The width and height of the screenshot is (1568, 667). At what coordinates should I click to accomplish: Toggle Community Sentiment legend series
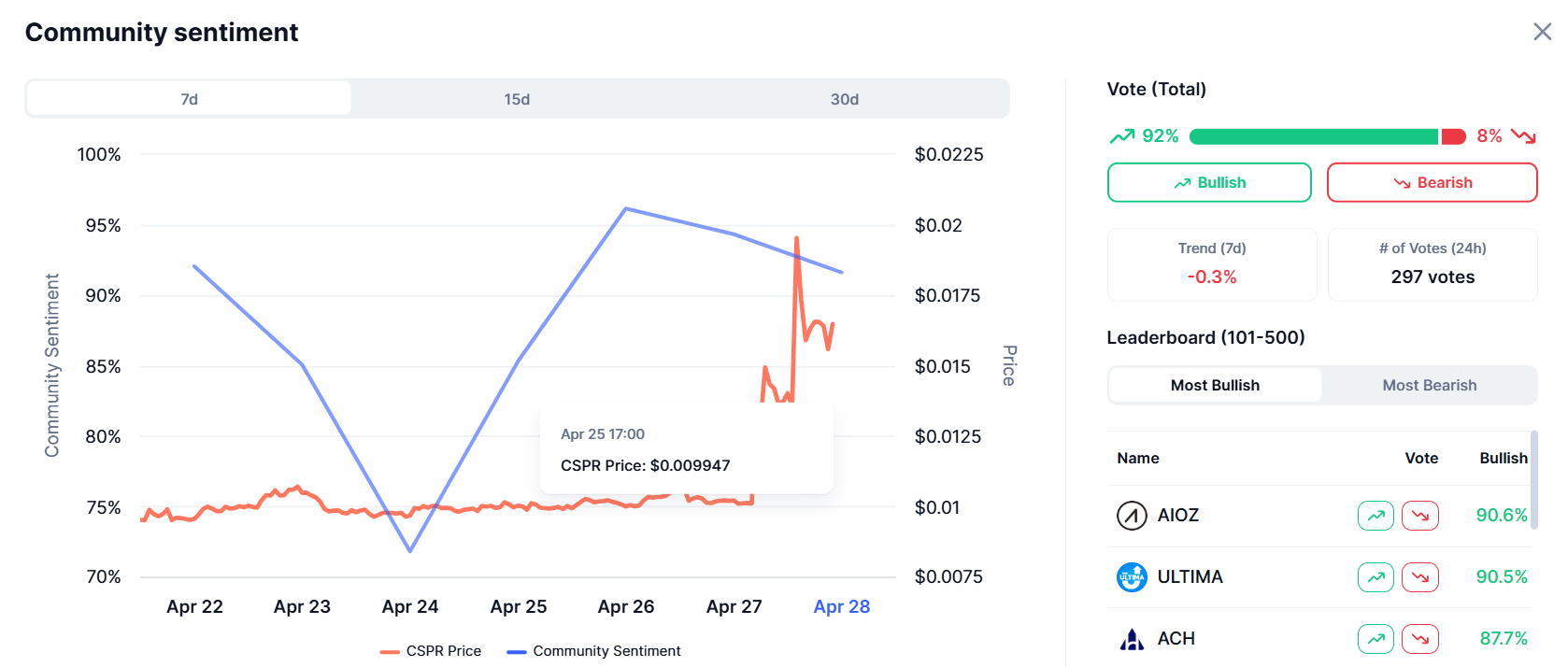[594, 651]
